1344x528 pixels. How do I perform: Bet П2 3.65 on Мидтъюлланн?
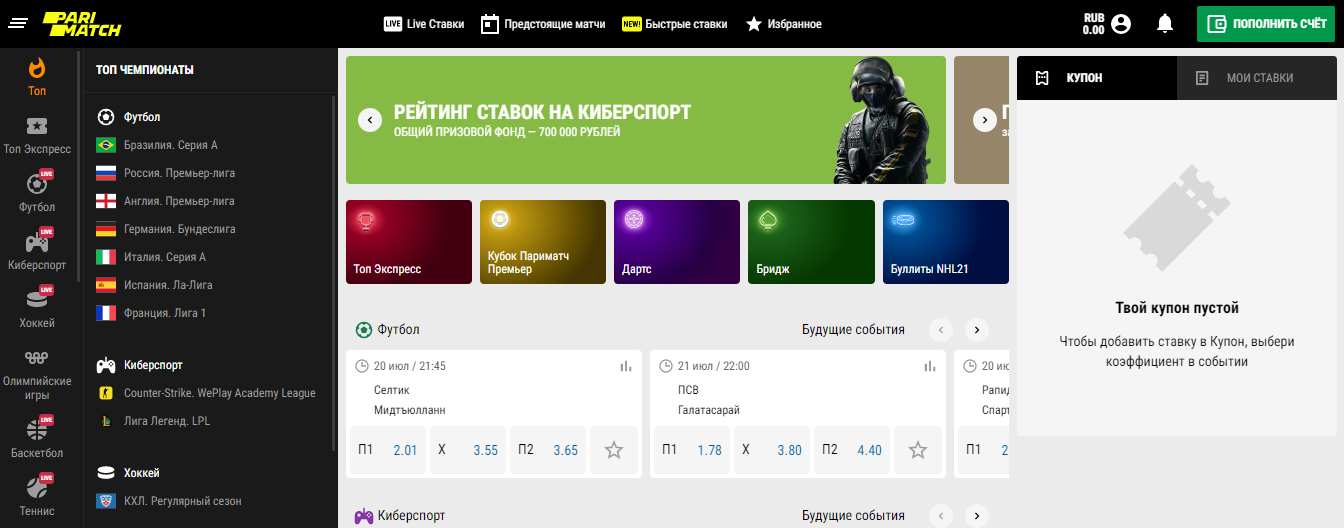(548, 450)
